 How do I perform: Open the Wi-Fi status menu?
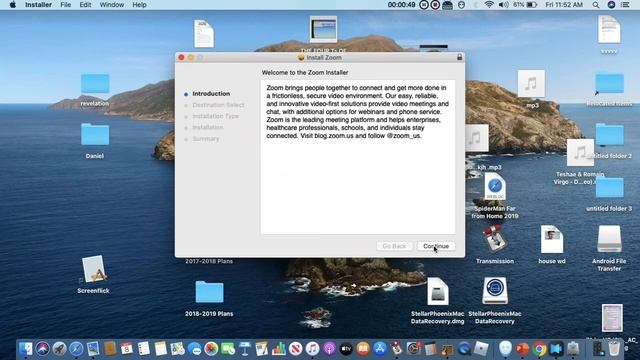489,5
